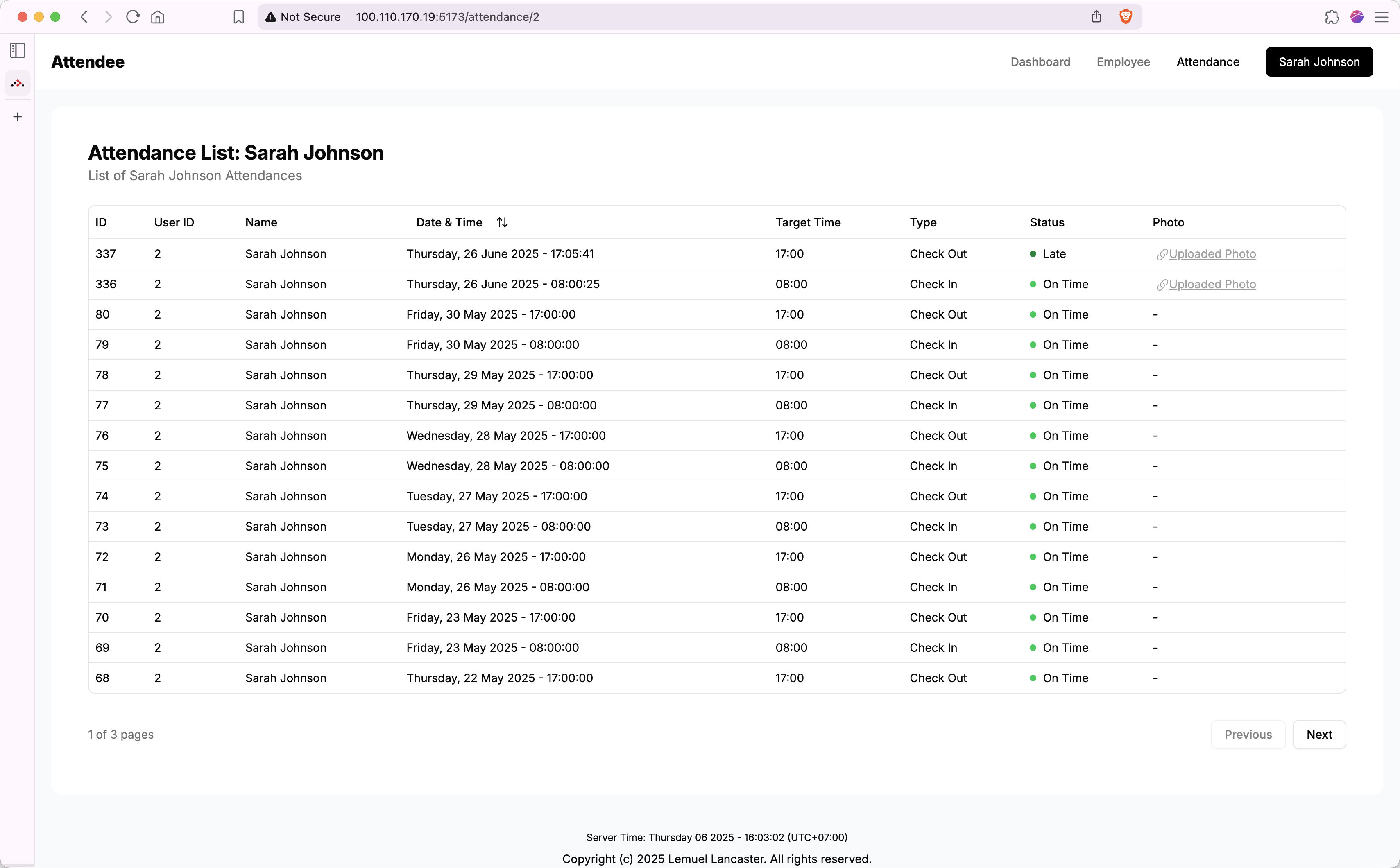
Task: Click the plus icon in the left sidebar
Action: tap(17, 117)
